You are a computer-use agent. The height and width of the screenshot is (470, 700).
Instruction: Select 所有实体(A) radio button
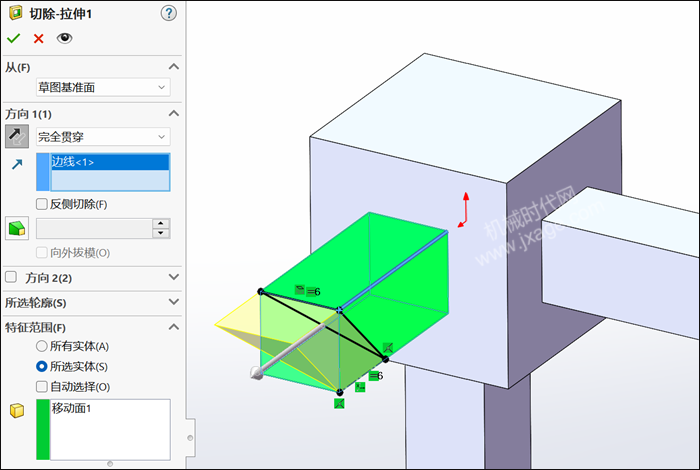[x=42, y=346]
